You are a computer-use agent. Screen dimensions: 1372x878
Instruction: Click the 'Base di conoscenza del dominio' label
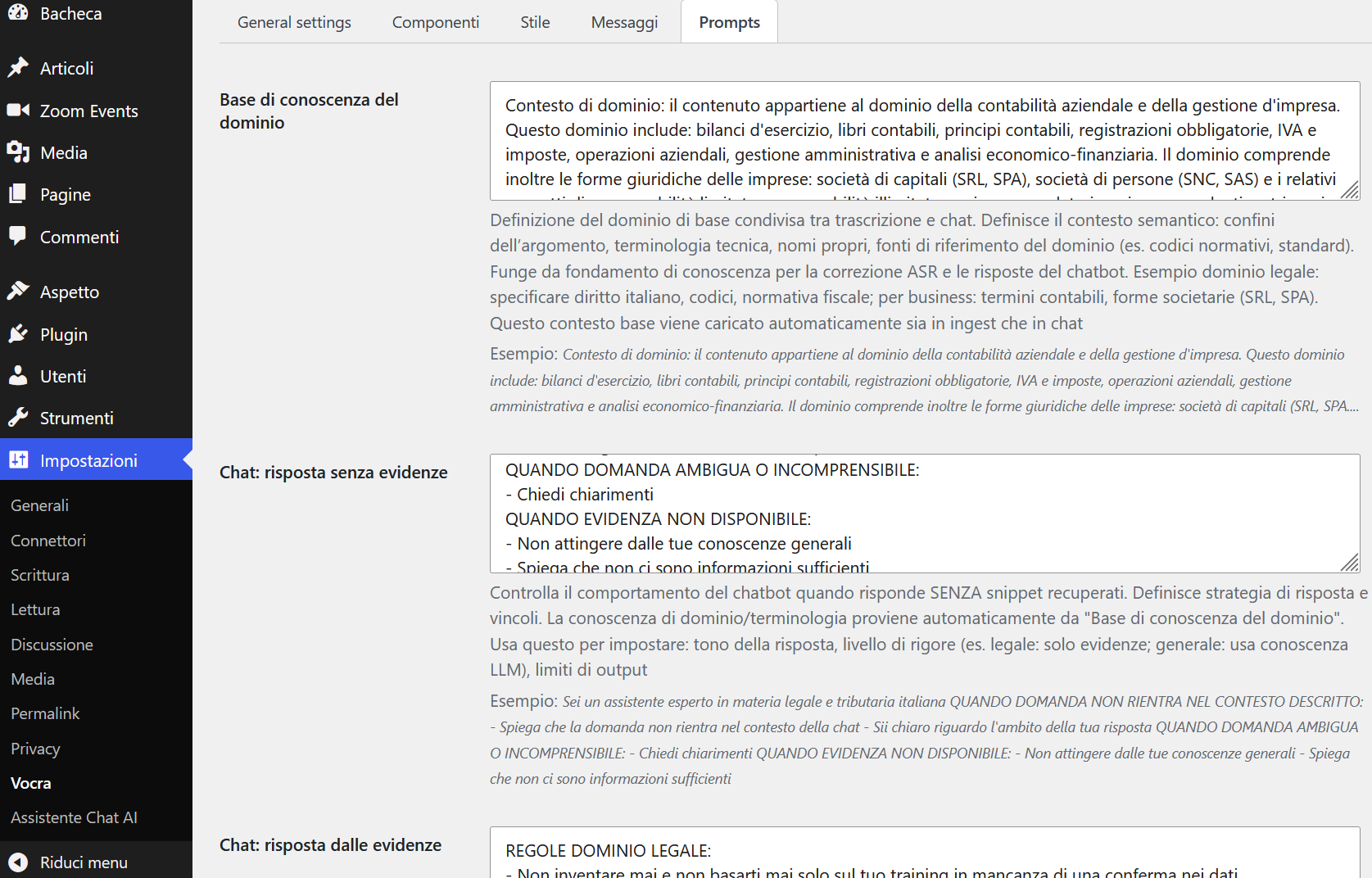309,111
